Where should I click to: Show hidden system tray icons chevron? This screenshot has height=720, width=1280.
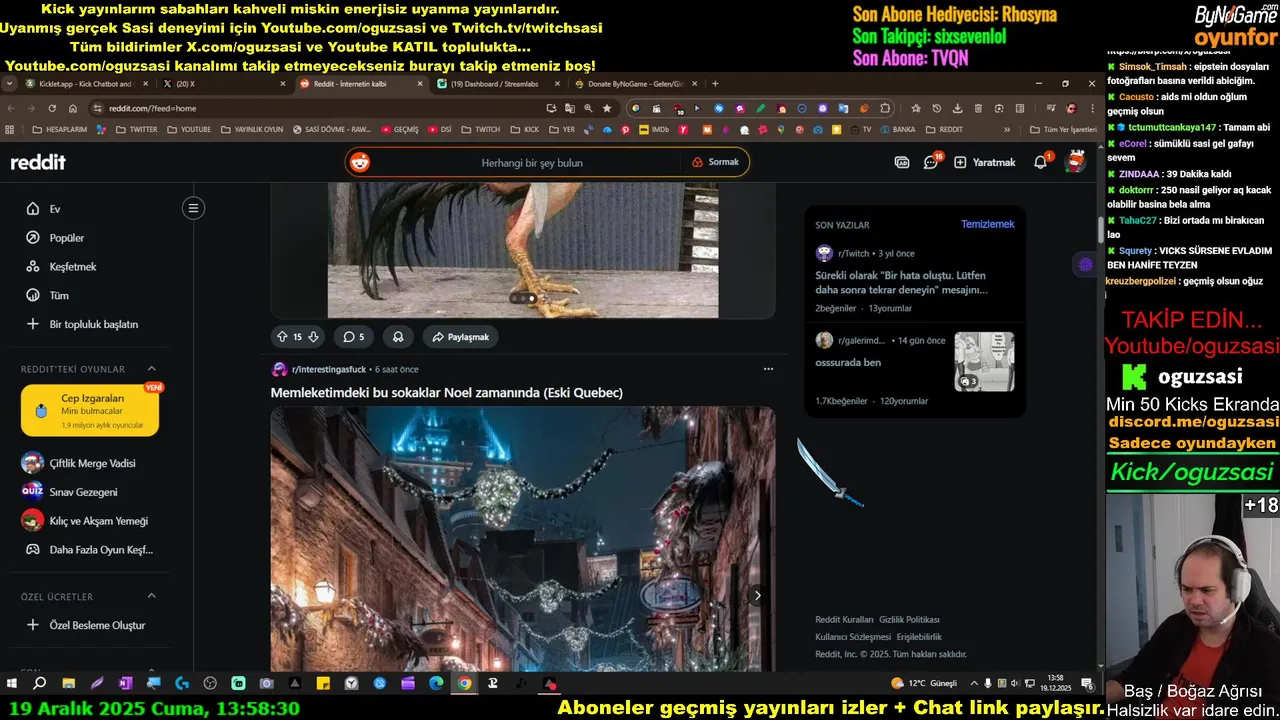tap(972, 683)
